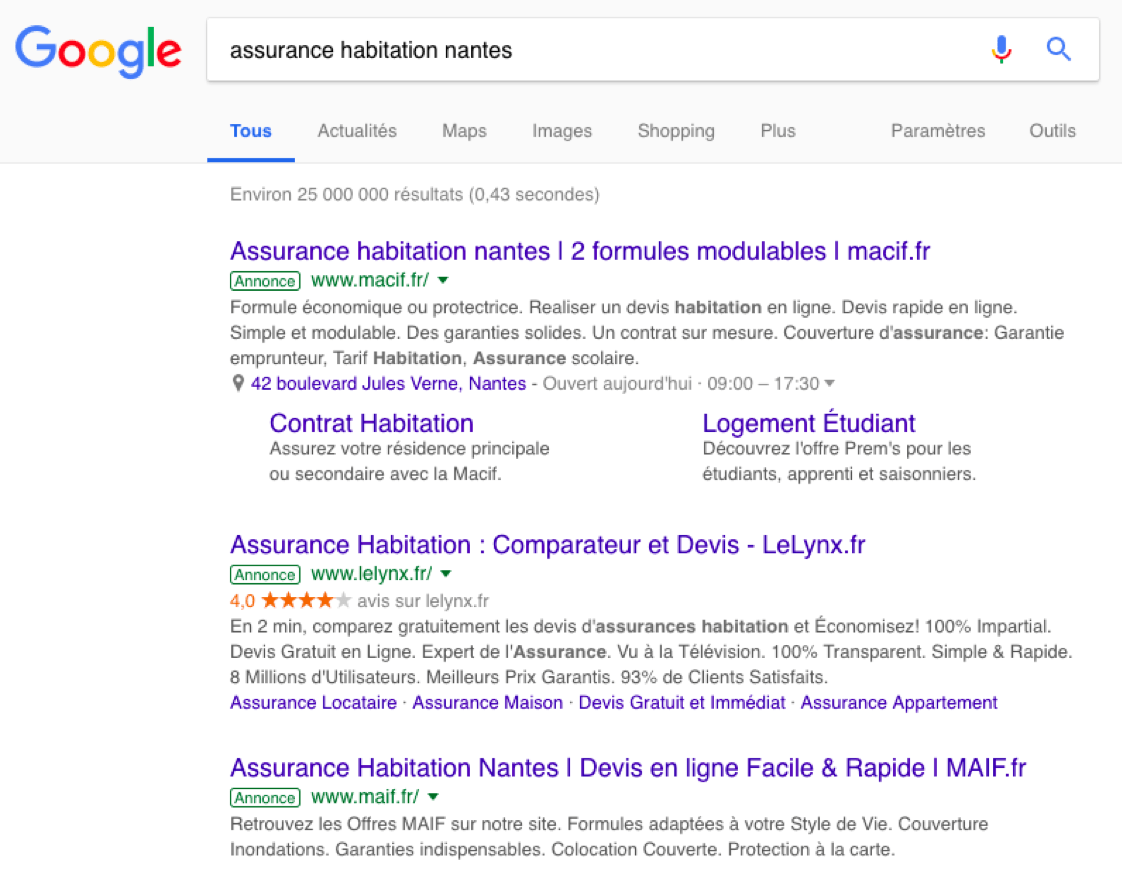Expand dropdown arrow next to www.lelynx.fr/
Viewport: 1122px width, 870px height.
[x=446, y=574]
